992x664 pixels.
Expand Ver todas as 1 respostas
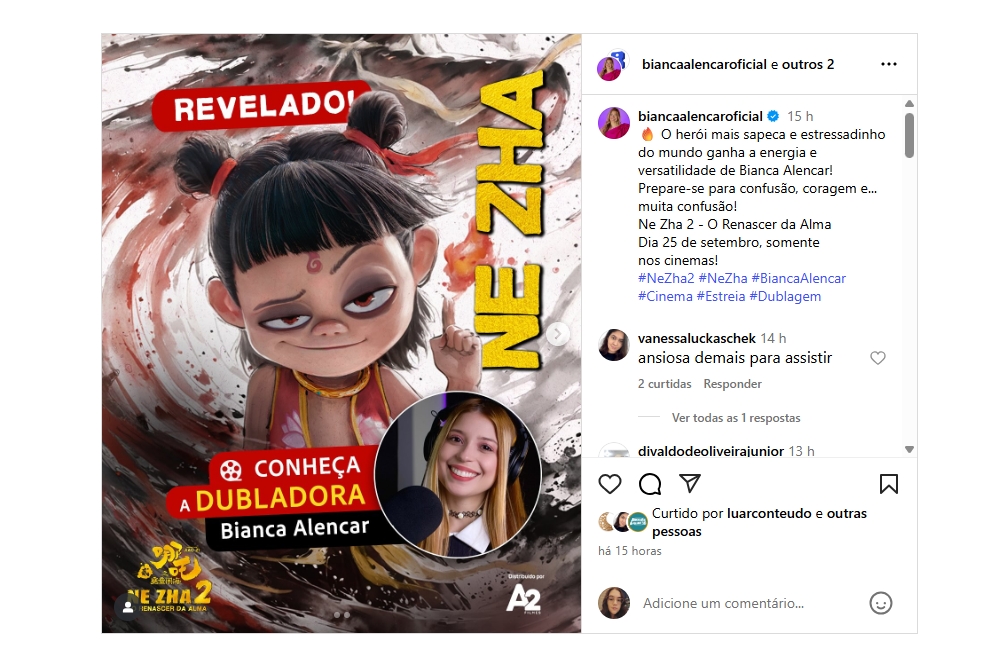click(x=736, y=418)
